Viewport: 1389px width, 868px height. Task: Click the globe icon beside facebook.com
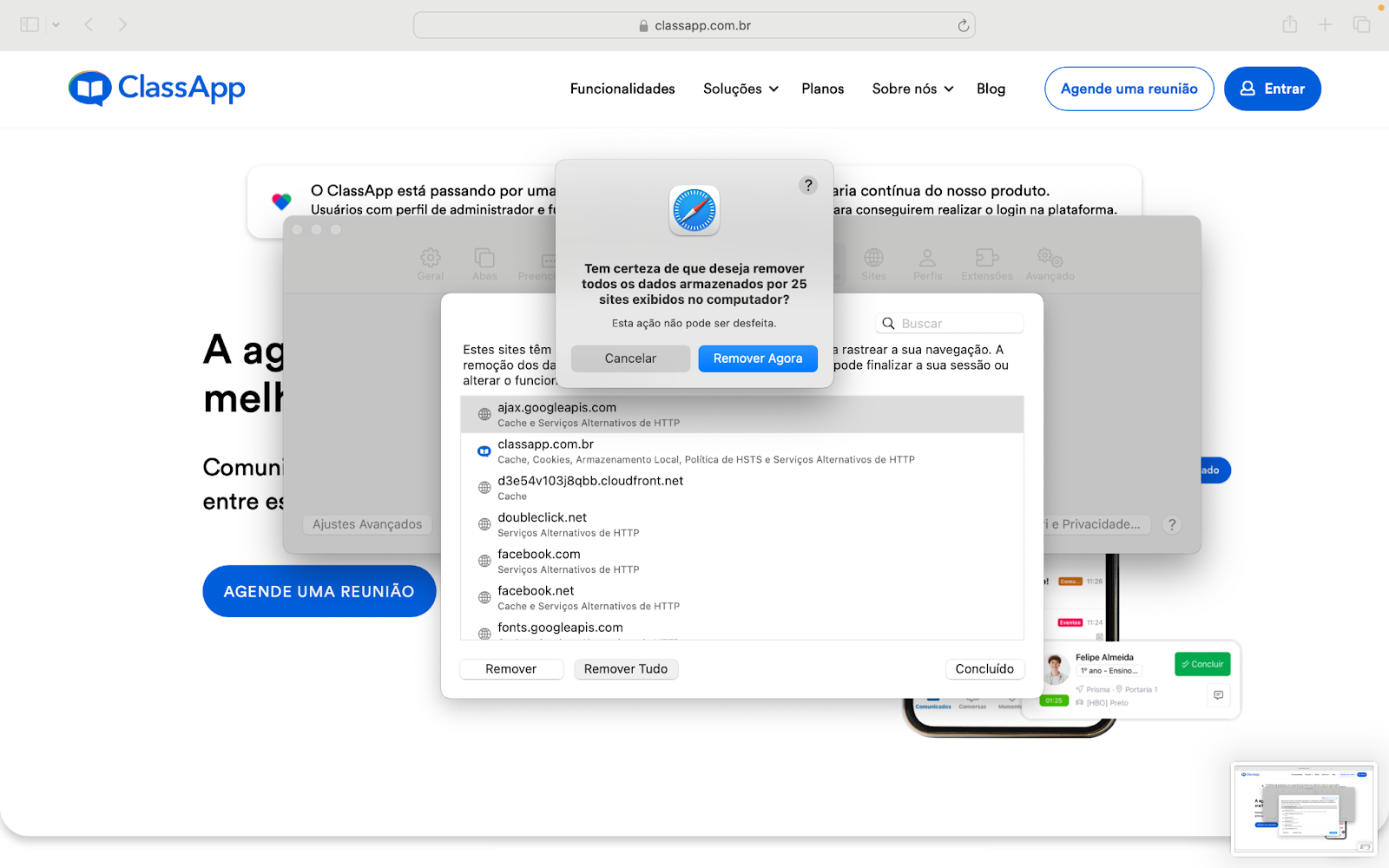pos(484,561)
